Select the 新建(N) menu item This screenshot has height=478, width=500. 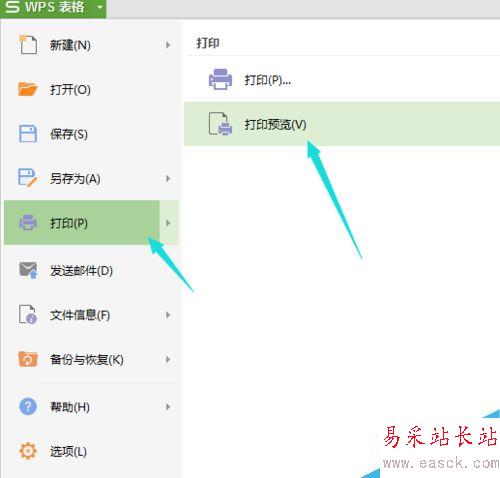coord(92,45)
